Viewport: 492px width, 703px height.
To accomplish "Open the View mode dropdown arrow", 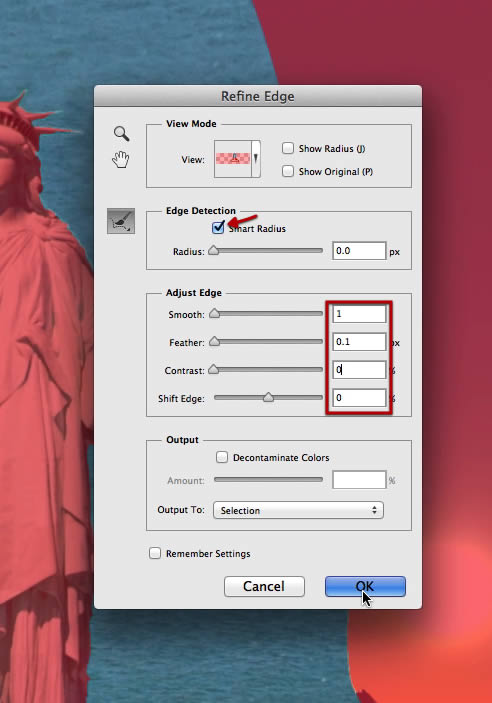I will coord(256,159).
